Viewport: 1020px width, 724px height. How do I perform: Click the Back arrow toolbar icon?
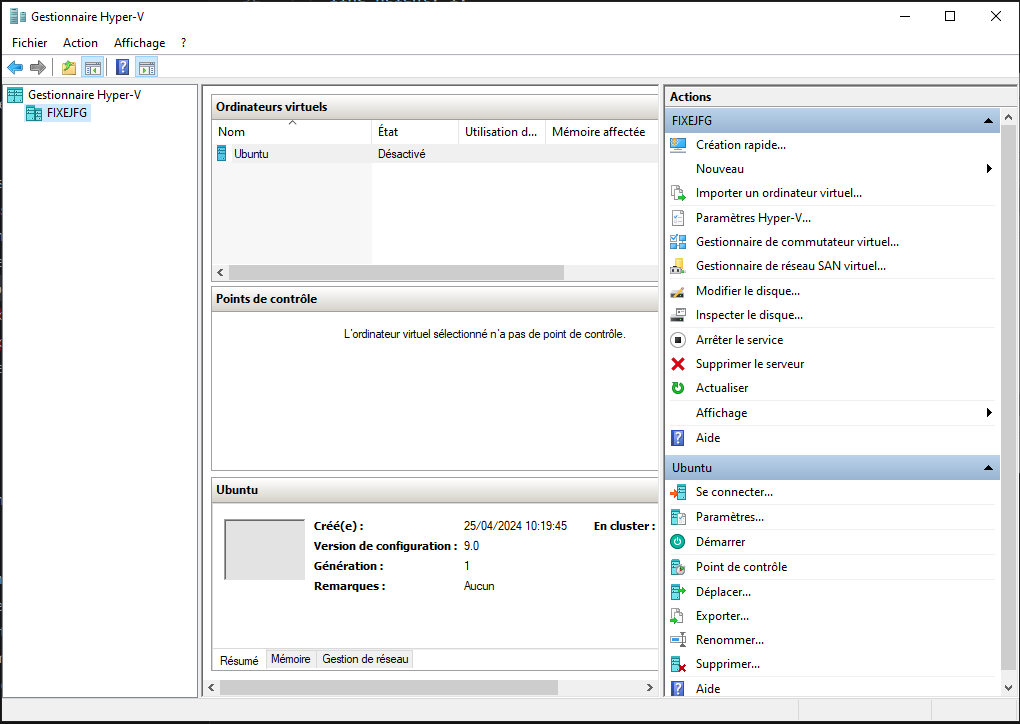15,68
